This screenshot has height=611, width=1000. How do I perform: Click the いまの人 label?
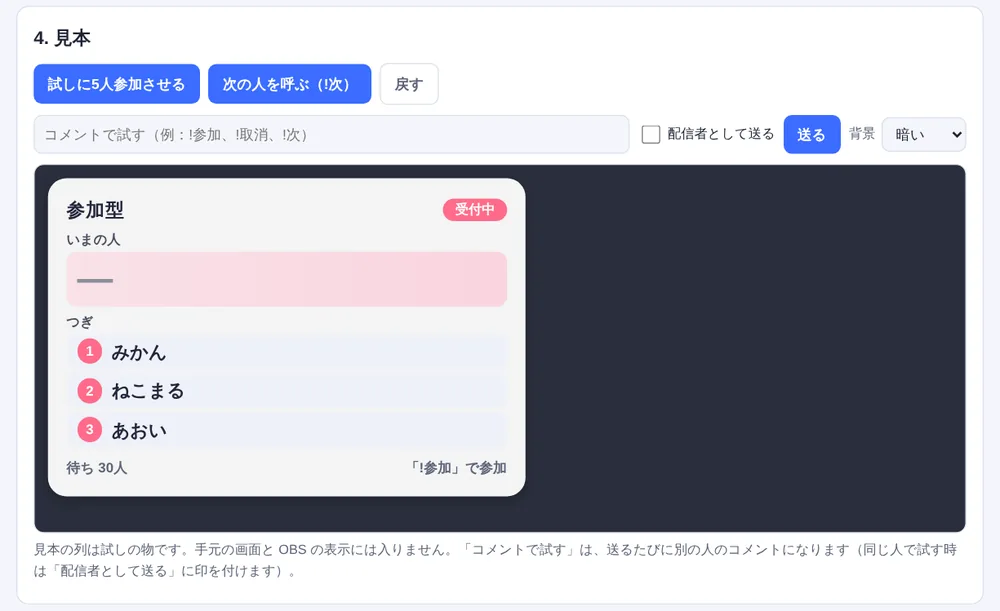(x=93, y=240)
